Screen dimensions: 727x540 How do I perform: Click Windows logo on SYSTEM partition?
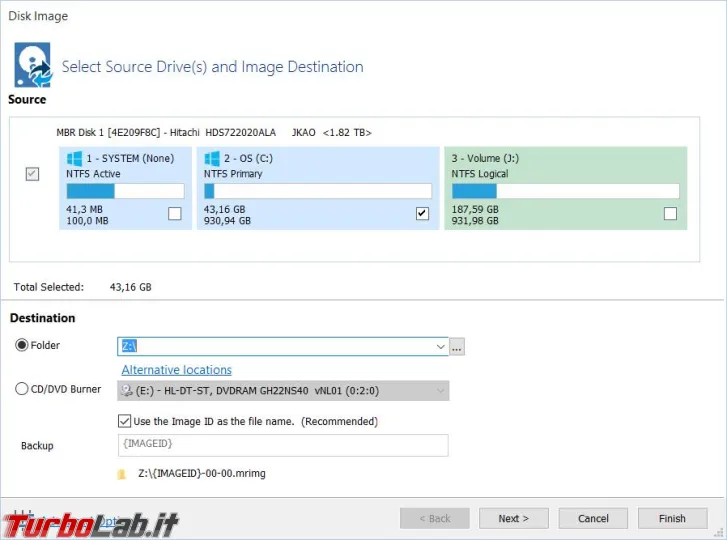click(74, 158)
